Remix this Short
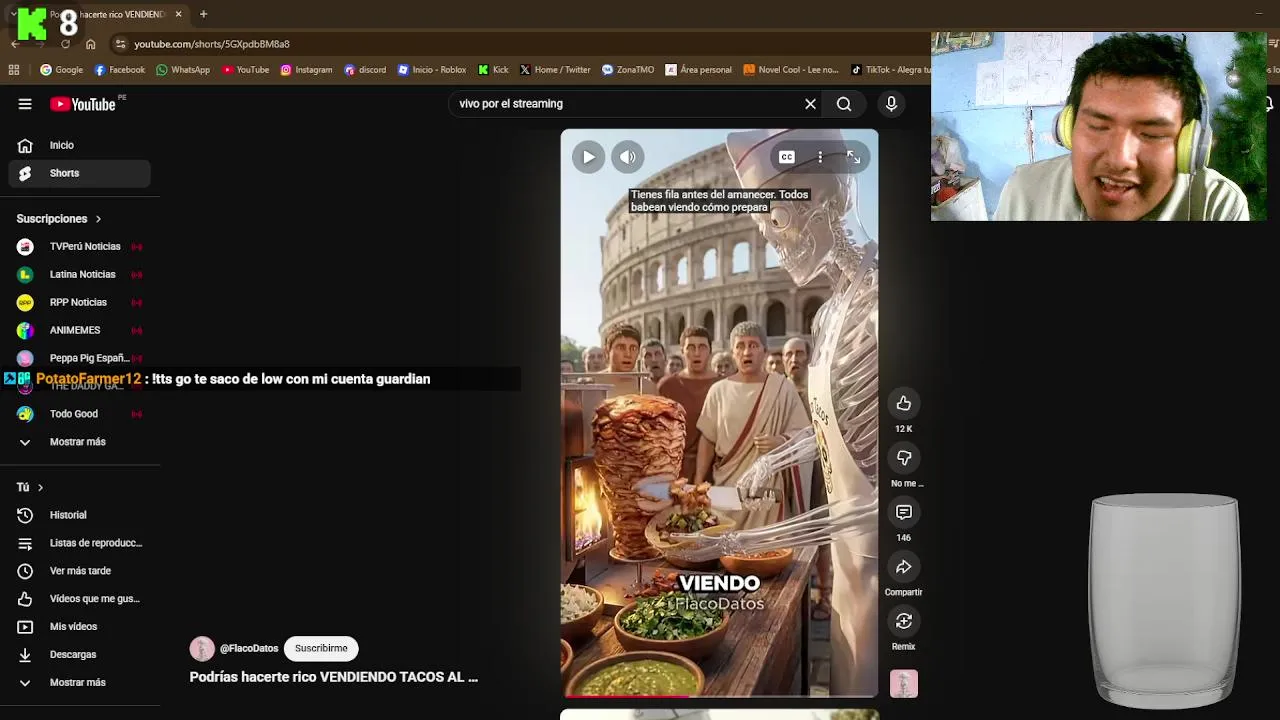Viewport: 1280px width, 720px height. (903, 621)
